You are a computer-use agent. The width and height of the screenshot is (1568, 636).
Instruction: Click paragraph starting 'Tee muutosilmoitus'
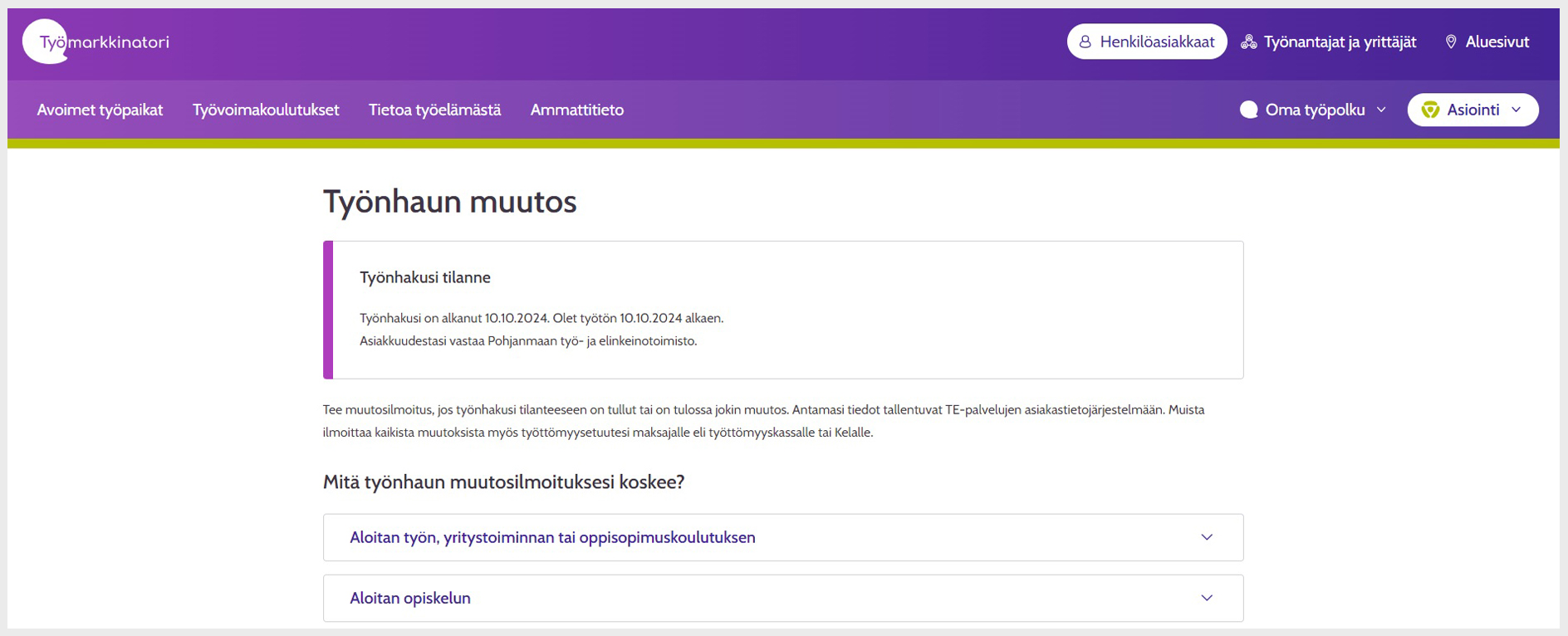point(764,421)
